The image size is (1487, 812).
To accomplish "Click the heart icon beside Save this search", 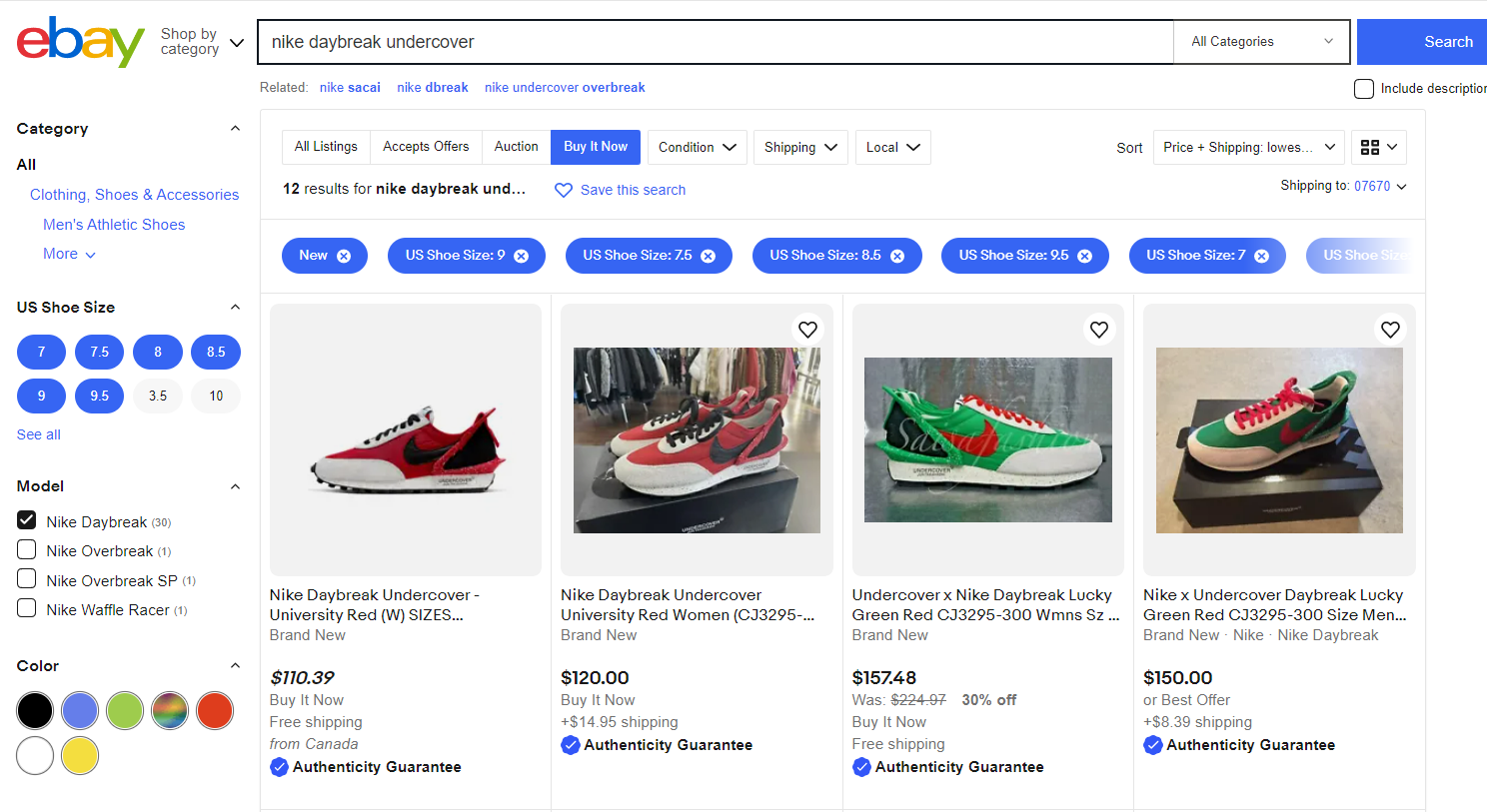I will click(x=564, y=190).
